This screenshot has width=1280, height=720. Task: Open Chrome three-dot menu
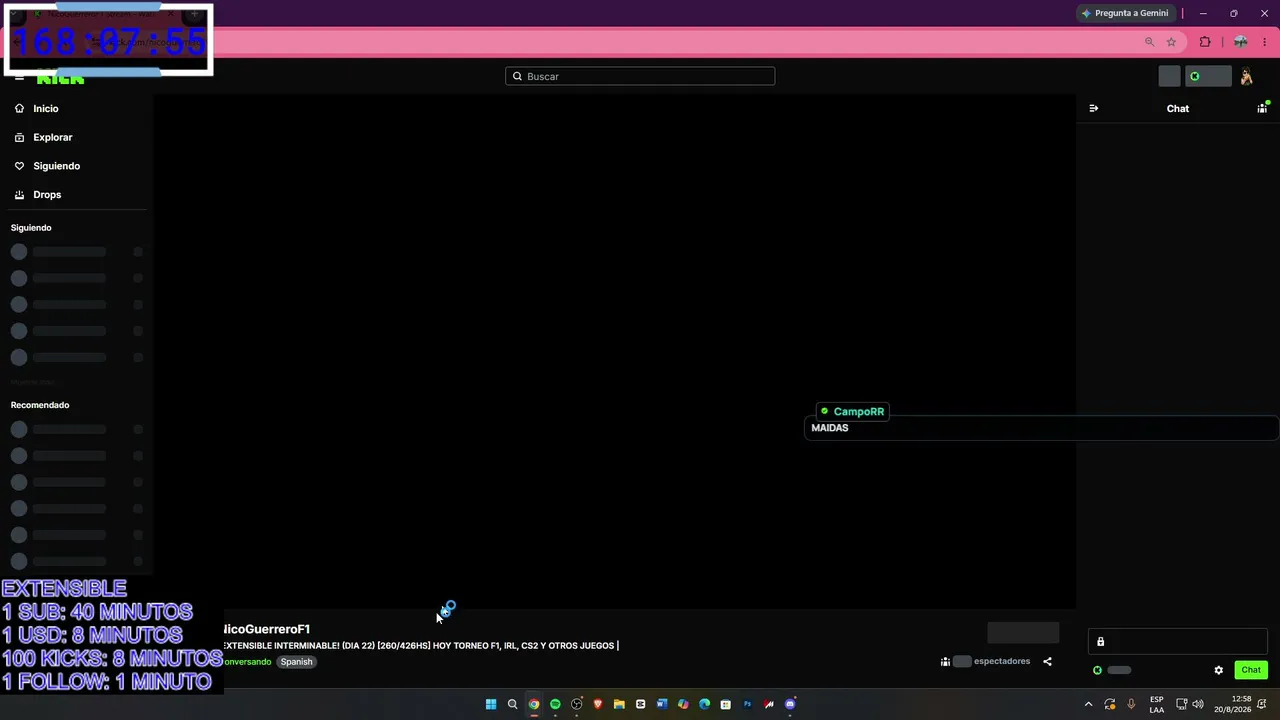coord(1266,42)
